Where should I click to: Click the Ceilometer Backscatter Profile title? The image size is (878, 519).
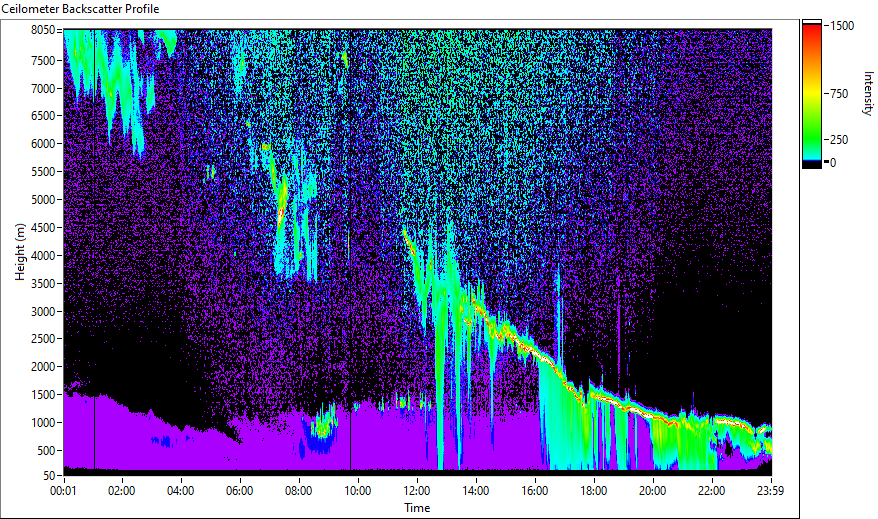tap(80, 9)
